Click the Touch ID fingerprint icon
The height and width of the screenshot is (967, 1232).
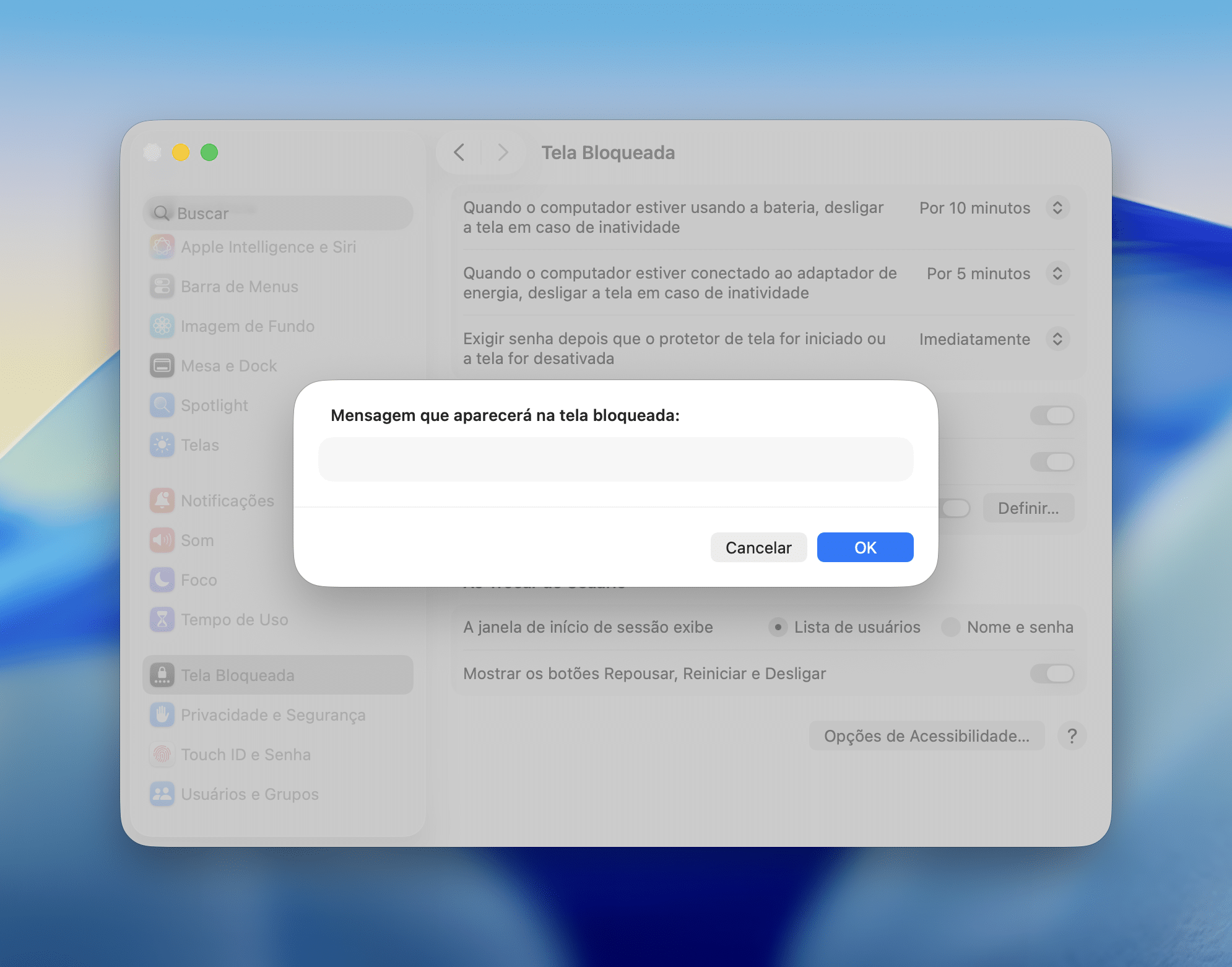[x=162, y=755]
